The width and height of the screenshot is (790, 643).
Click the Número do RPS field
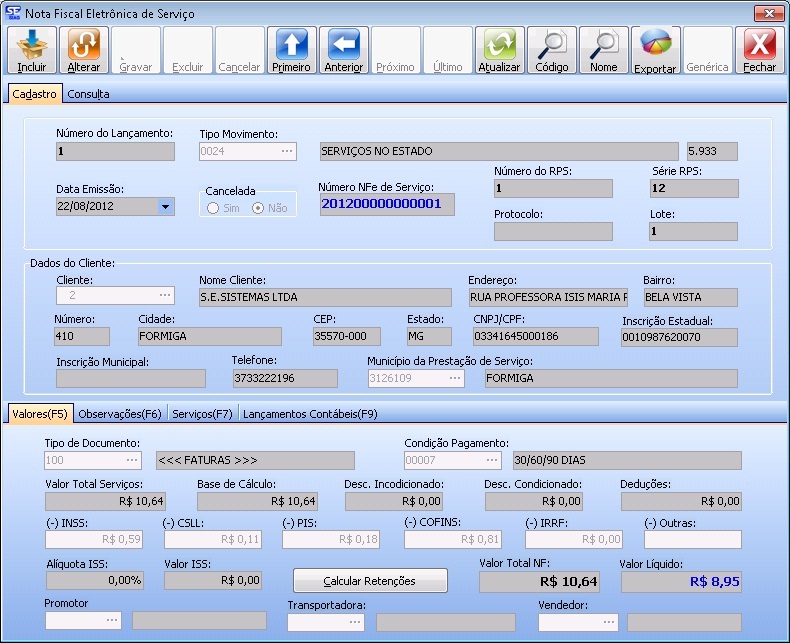tap(553, 189)
